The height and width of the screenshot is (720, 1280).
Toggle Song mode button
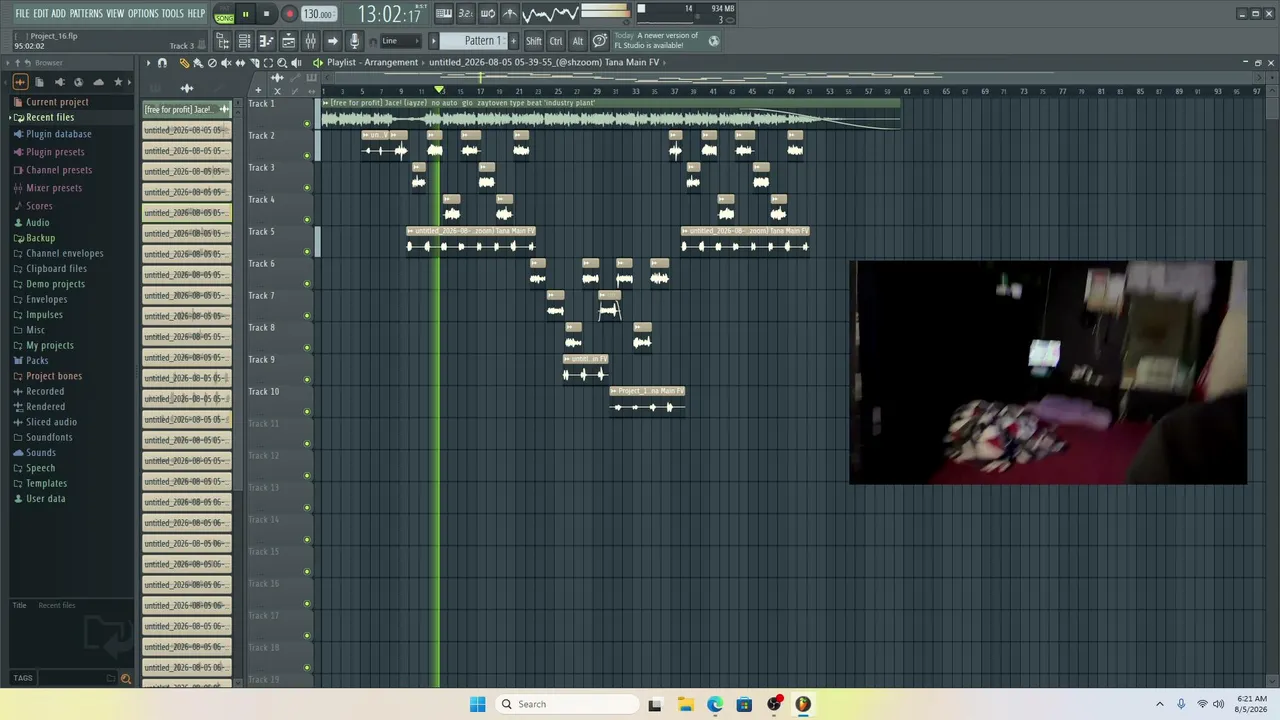(x=224, y=16)
